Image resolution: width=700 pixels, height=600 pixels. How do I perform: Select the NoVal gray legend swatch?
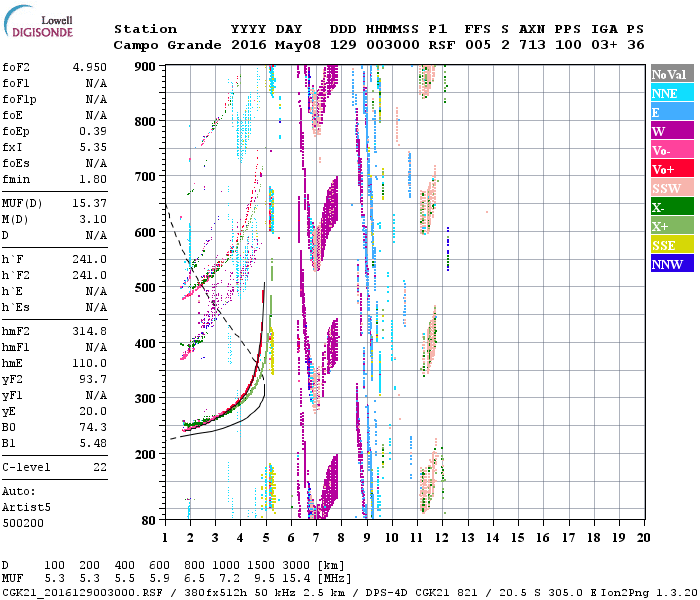click(672, 74)
